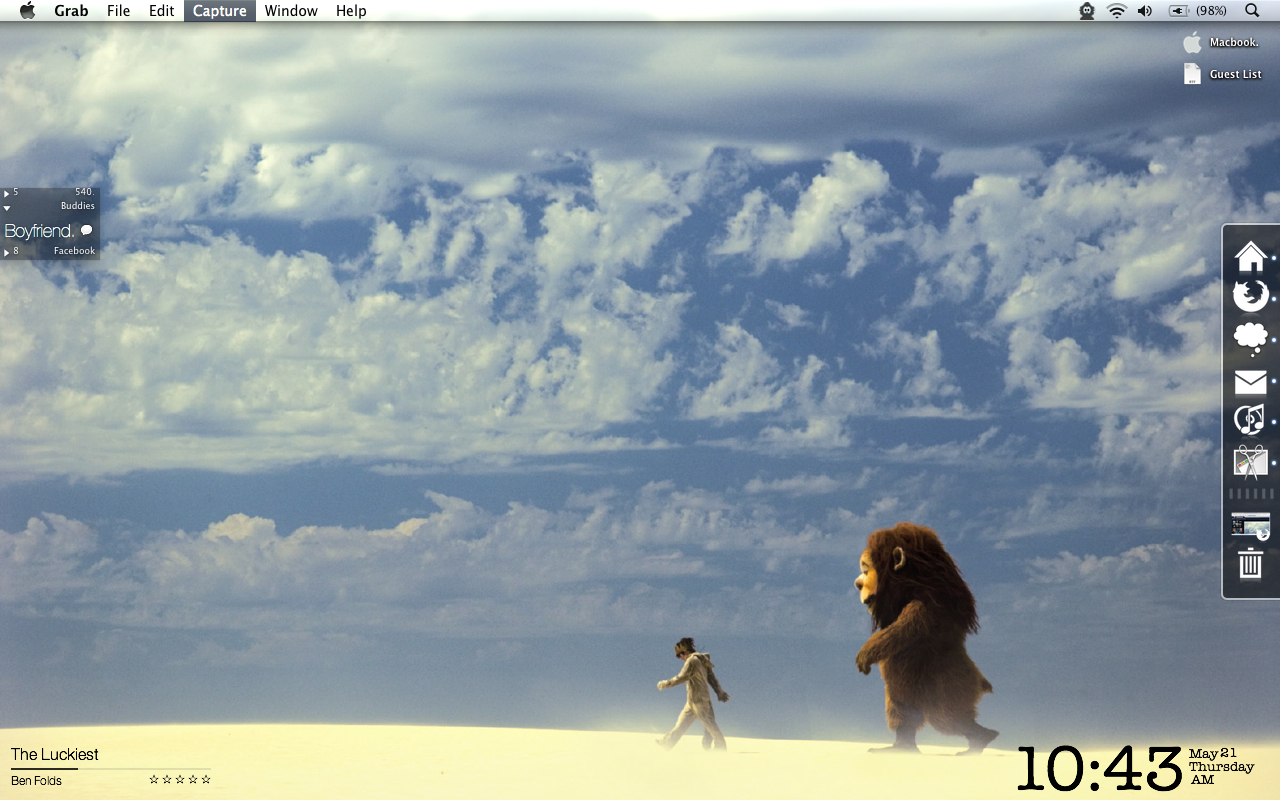Image resolution: width=1280 pixels, height=800 pixels.
Task: Open the Grab application menu
Action: pos(71,11)
